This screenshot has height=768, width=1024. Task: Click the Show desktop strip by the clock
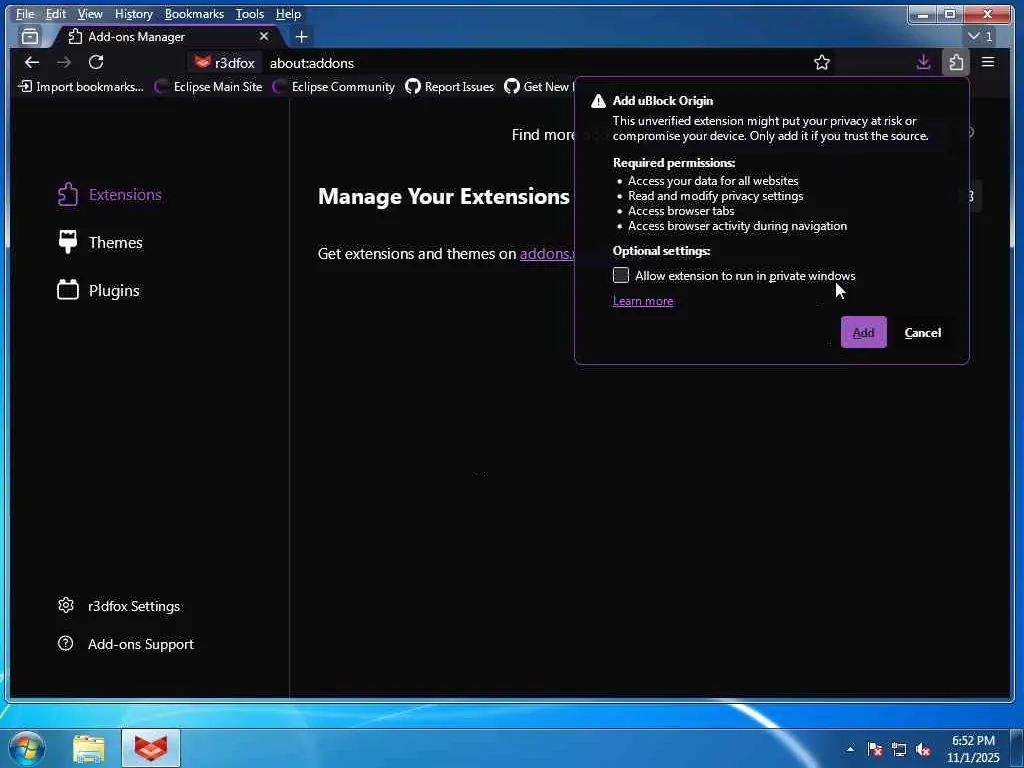tap(1016, 748)
